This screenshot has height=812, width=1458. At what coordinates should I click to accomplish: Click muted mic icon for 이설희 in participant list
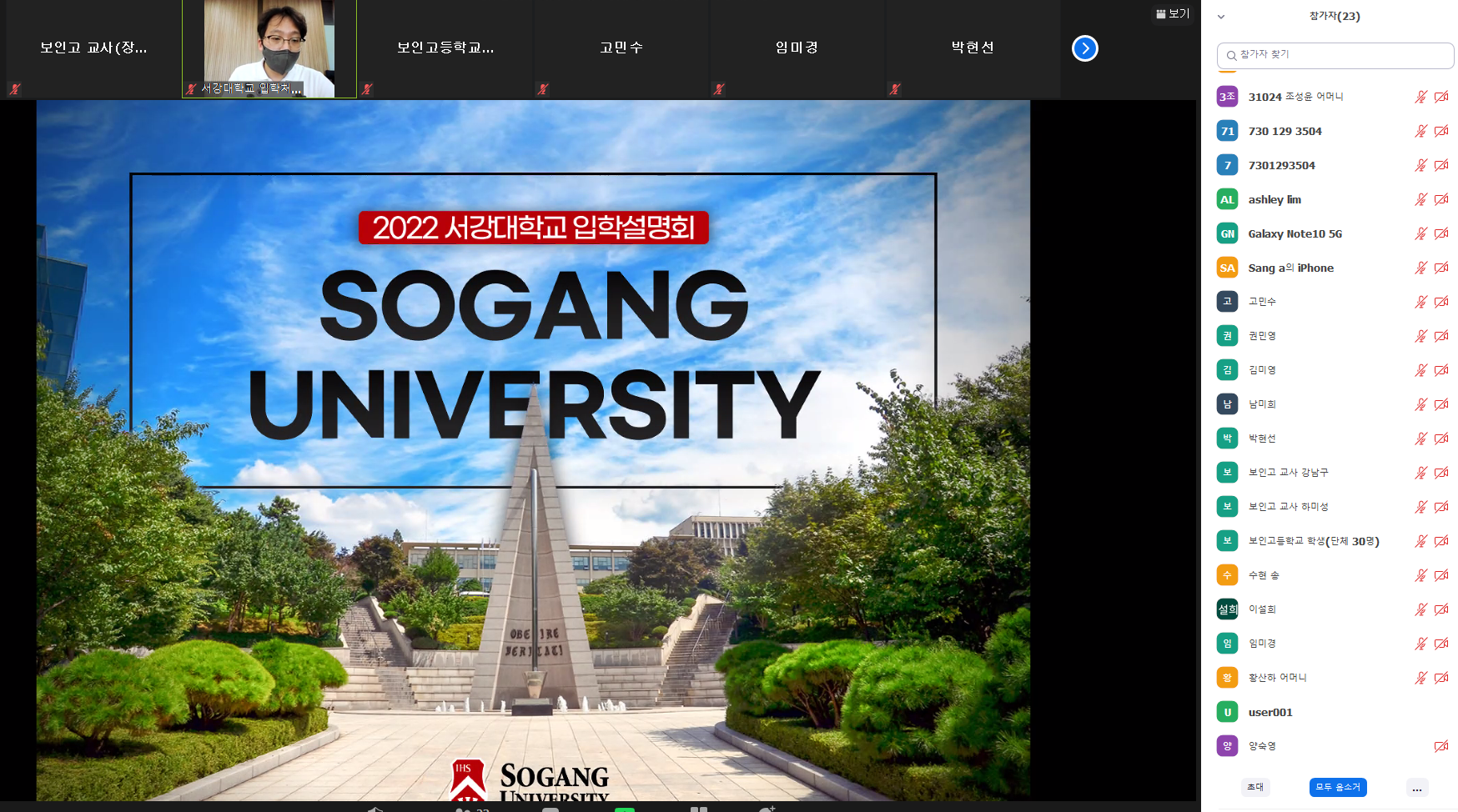tap(1420, 609)
